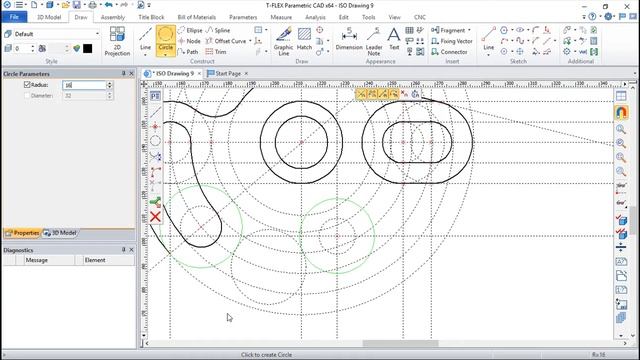Select the Fixing Vector tool
640x360 pixels.
pyautogui.click(x=452, y=41)
